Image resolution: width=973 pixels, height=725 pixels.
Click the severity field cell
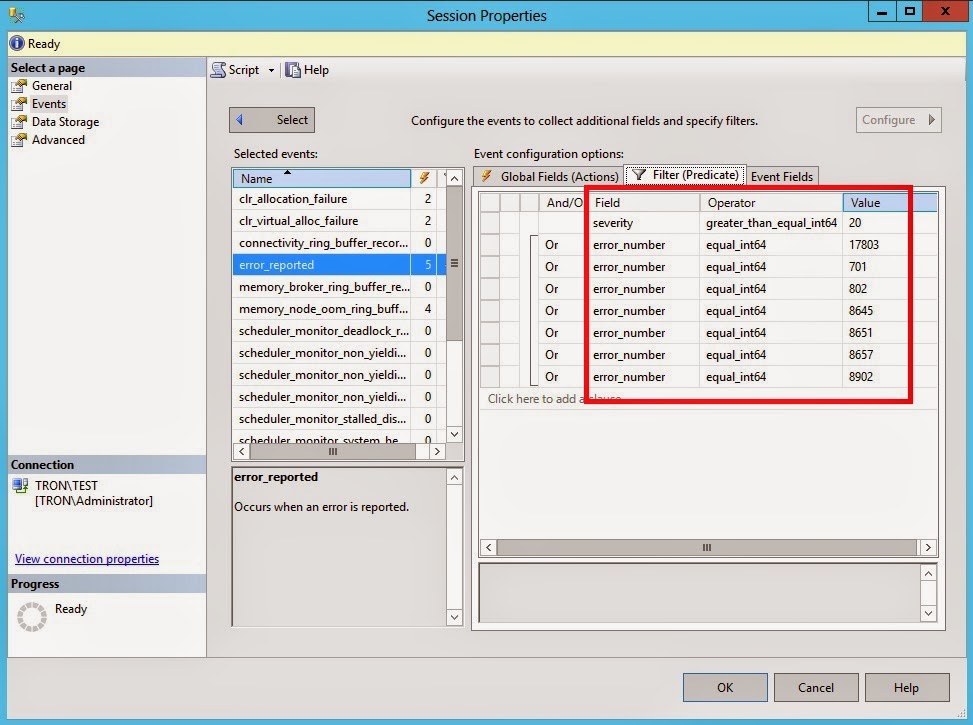coord(644,223)
